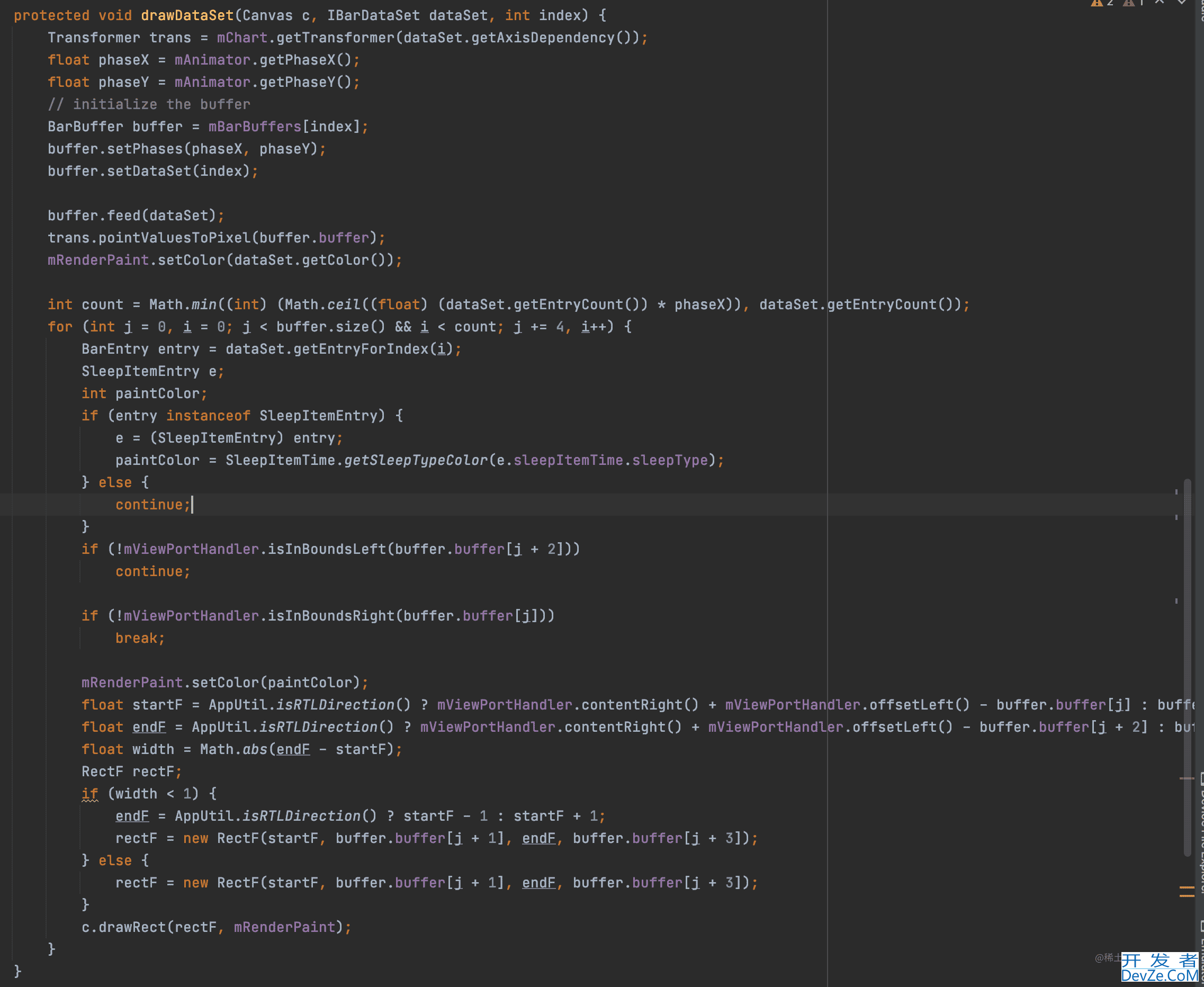The height and width of the screenshot is (987, 1204).
Task: Click the drawDataSet method name
Action: tap(187, 15)
